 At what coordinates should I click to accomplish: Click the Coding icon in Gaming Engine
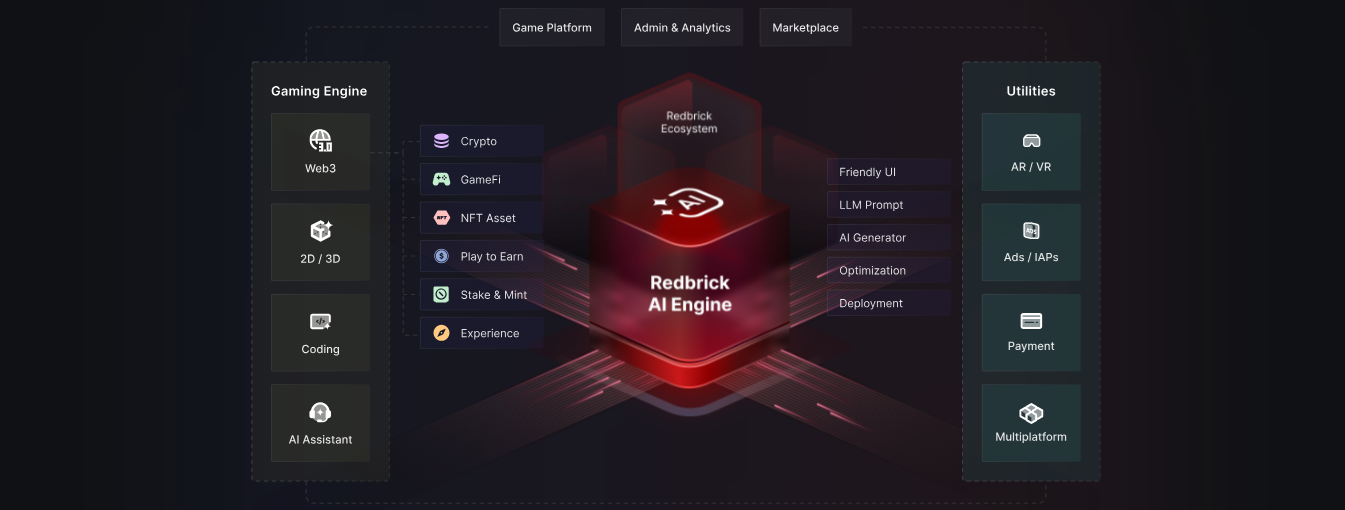point(320,322)
